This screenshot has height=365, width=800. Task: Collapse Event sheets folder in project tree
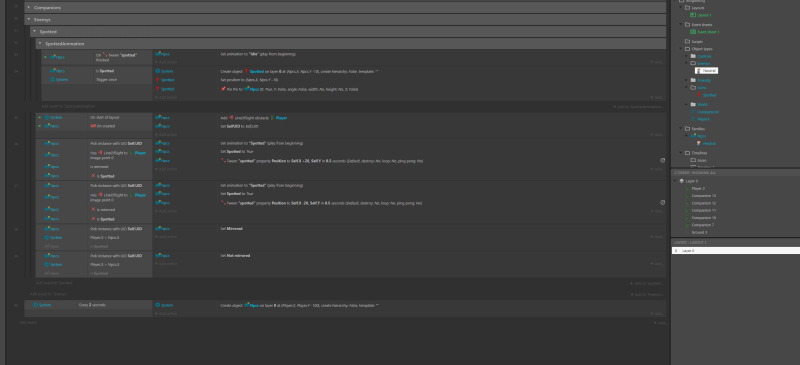pyautogui.click(x=681, y=25)
